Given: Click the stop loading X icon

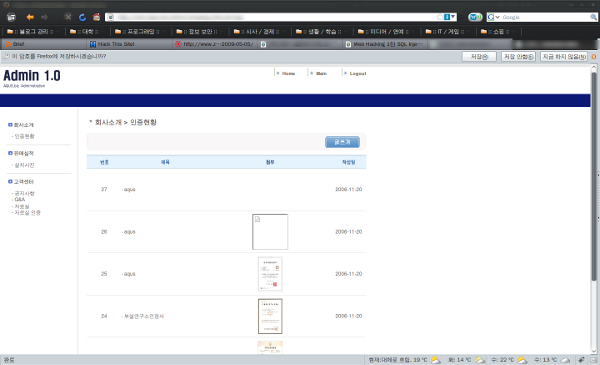Looking at the screenshot, I should [x=68, y=17].
